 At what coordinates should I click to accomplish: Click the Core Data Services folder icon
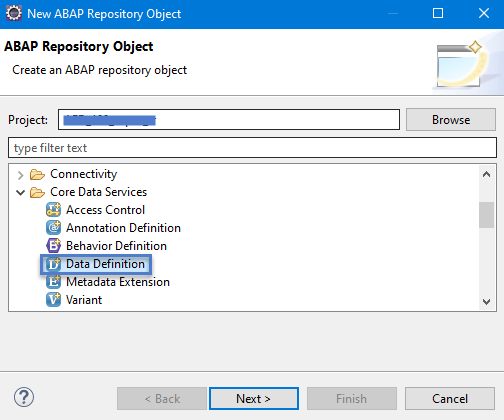click(x=37, y=192)
